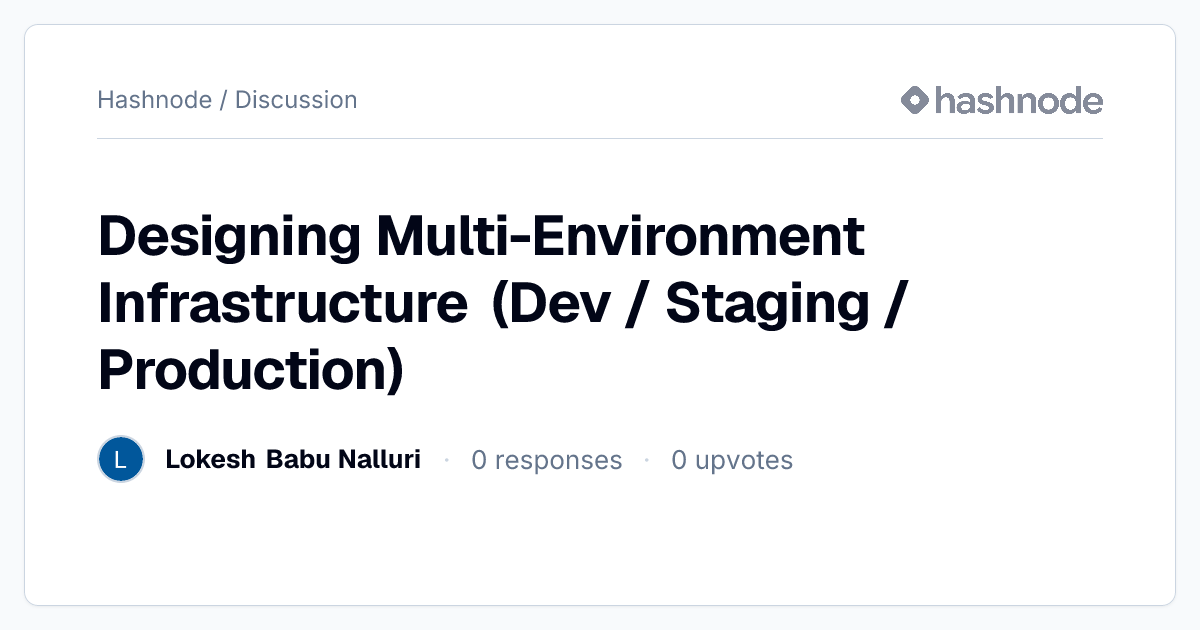
Task: Open the "Hashnode" breadcrumb link
Action: (x=155, y=100)
